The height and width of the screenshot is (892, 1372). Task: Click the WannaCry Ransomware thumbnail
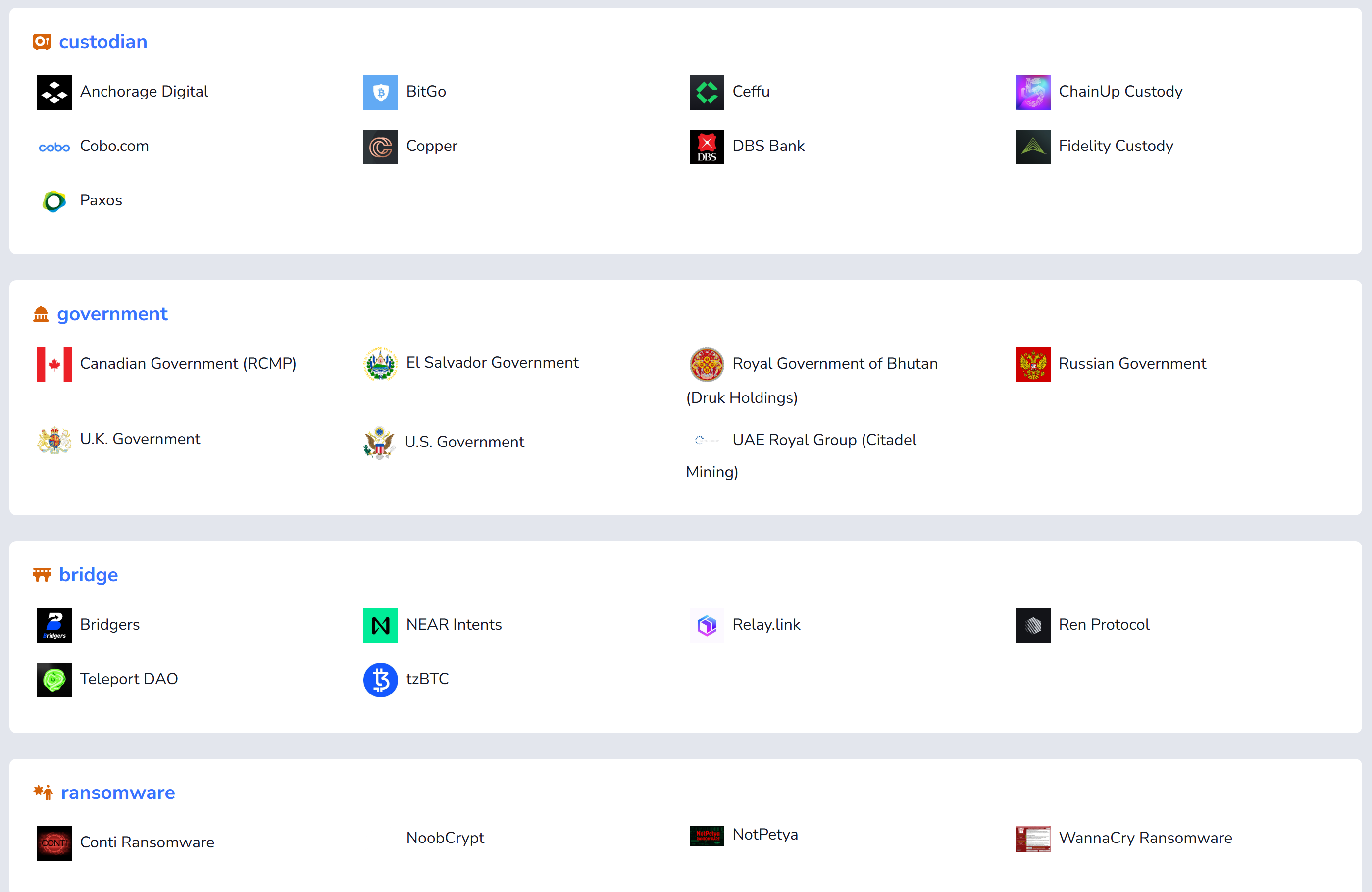pos(1032,840)
